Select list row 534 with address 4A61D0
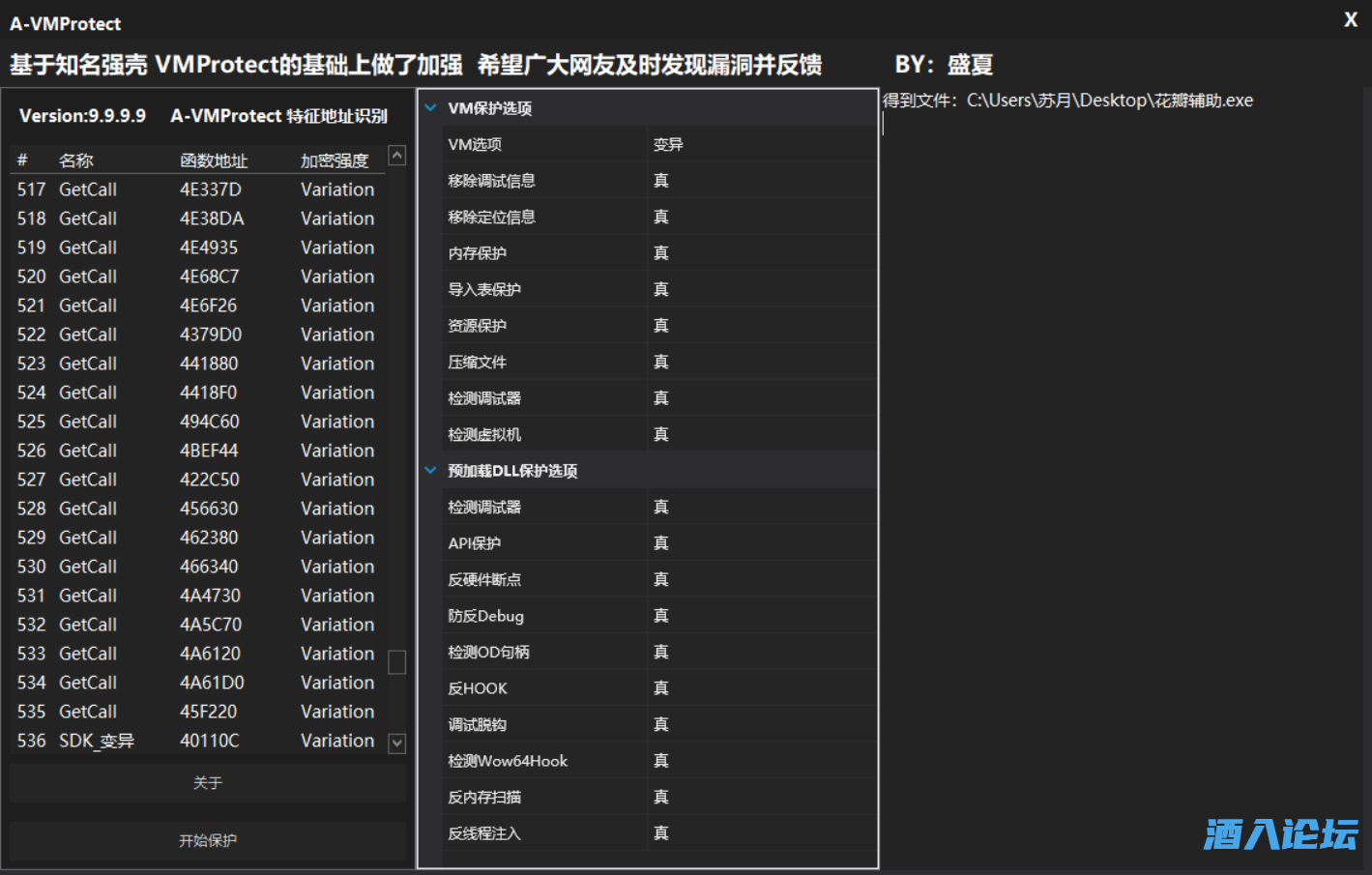The image size is (1372, 875). (x=197, y=683)
